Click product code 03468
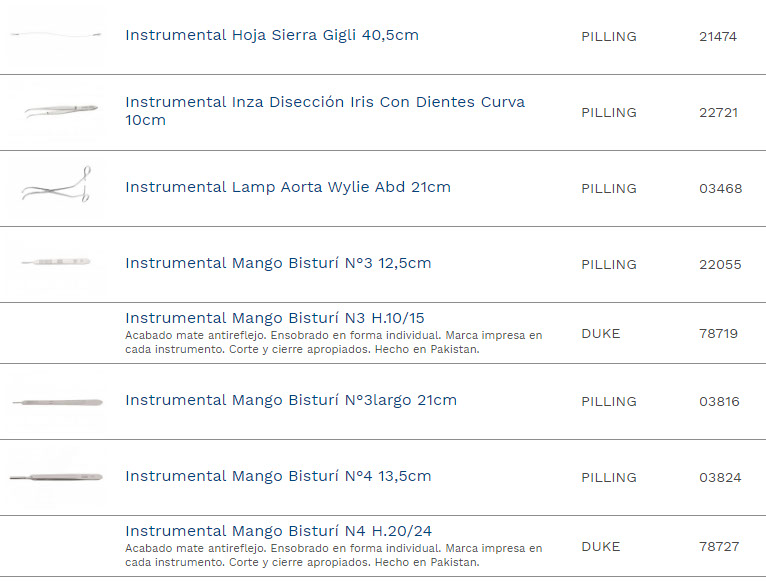The image size is (766, 583). tap(720, 188)
